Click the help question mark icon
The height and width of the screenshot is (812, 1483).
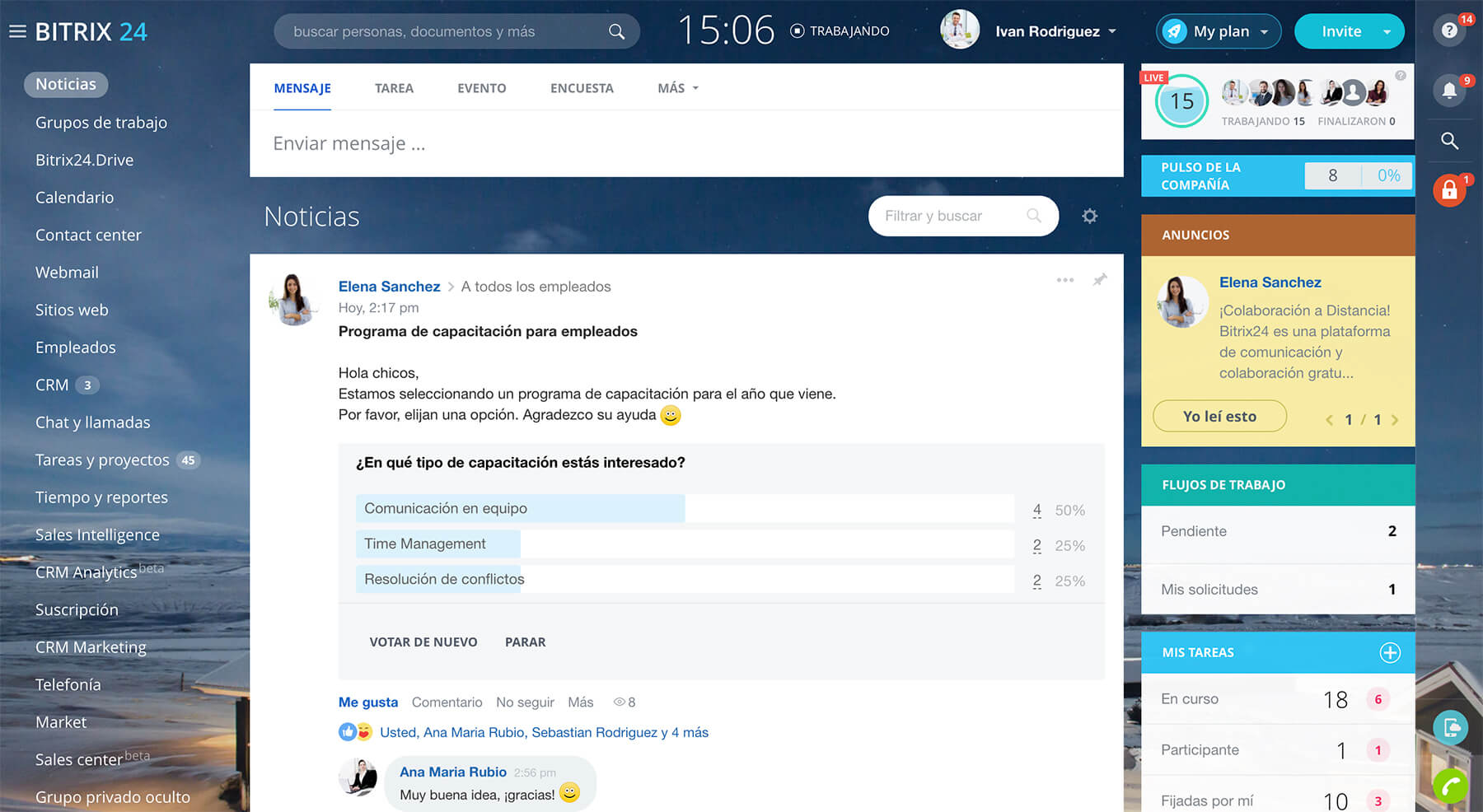[1449, 31]
